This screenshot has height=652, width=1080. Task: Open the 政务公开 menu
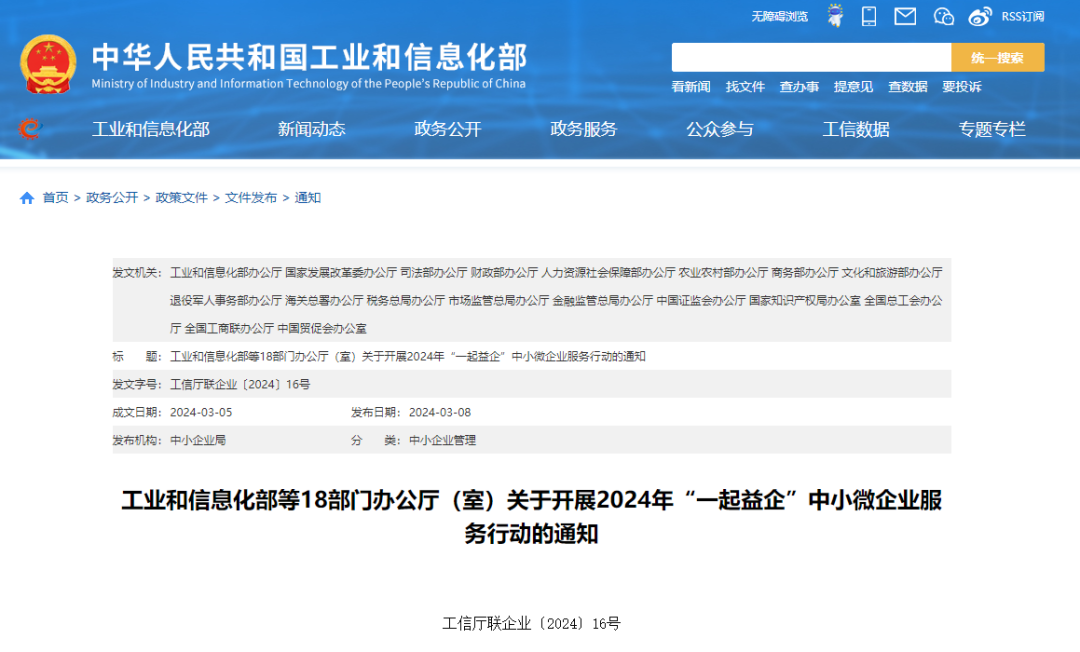click(447, 129)
